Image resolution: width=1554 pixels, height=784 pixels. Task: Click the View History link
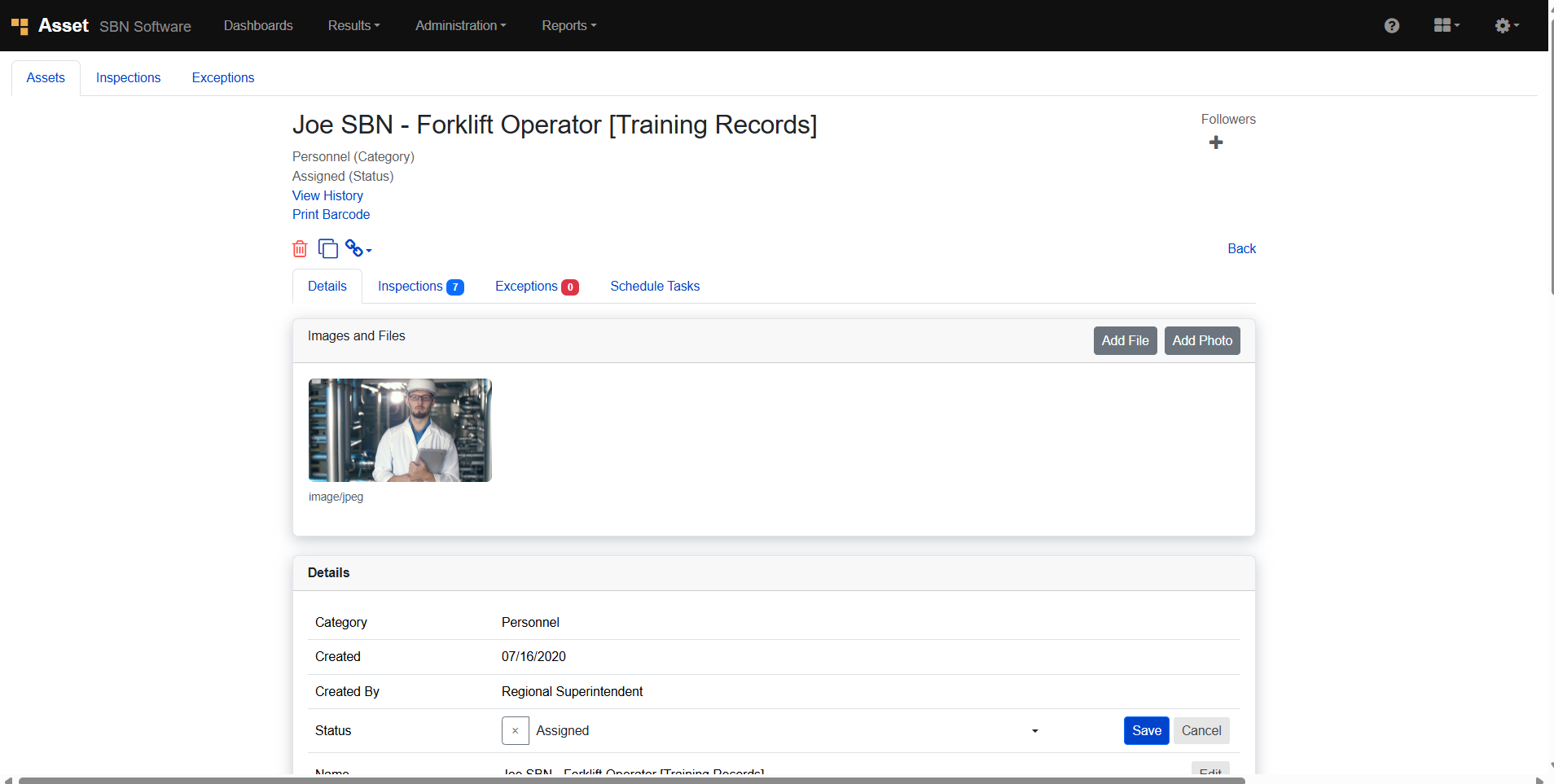click(327, 195)
